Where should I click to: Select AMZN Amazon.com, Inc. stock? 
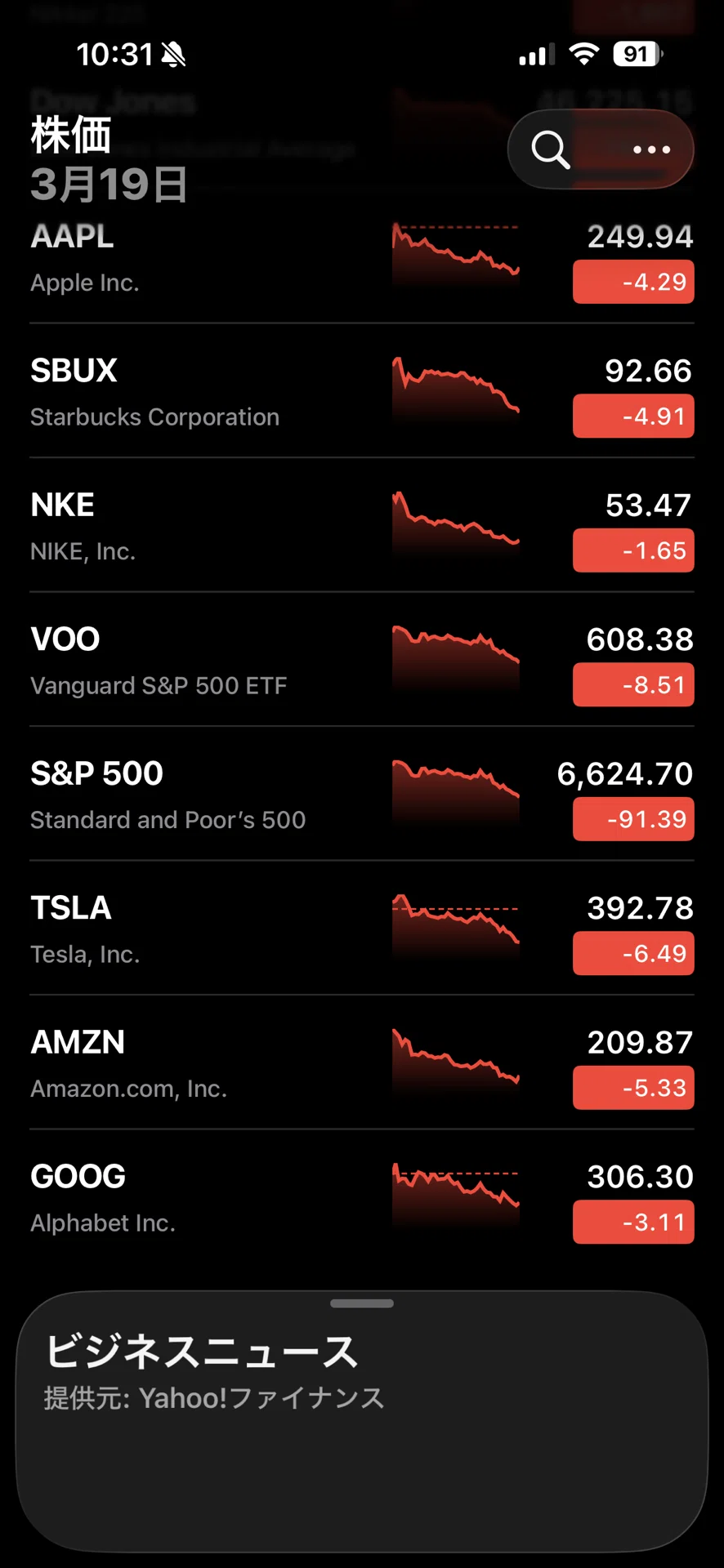[x=362, y=1062]
